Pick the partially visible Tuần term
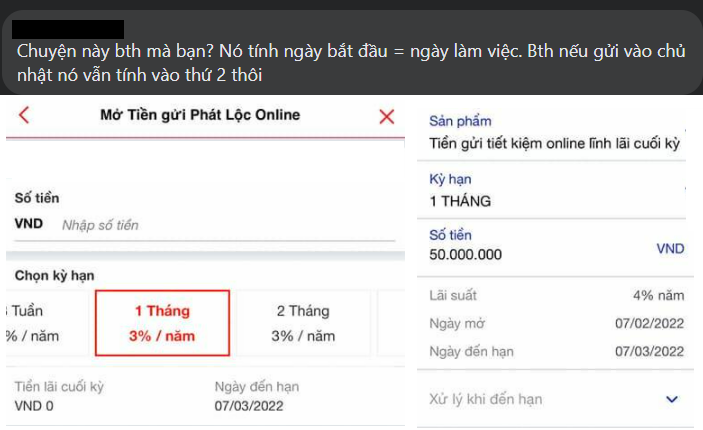Viewport: 703px width, 430px height. pos(32,323)
